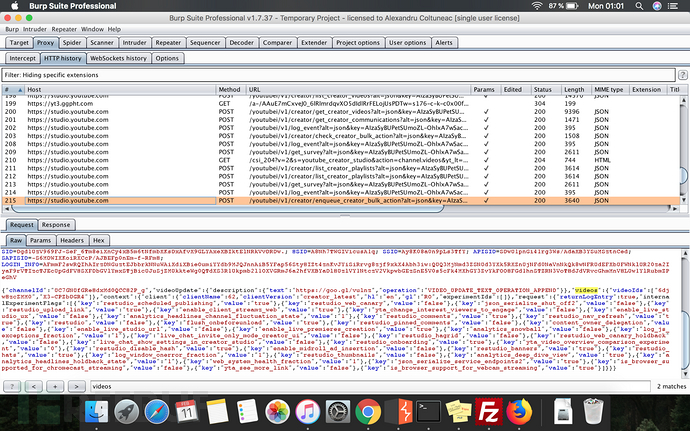Go to previous search match
The width and height of the screenshot is (690, 431).
click(x=34, y=387)
